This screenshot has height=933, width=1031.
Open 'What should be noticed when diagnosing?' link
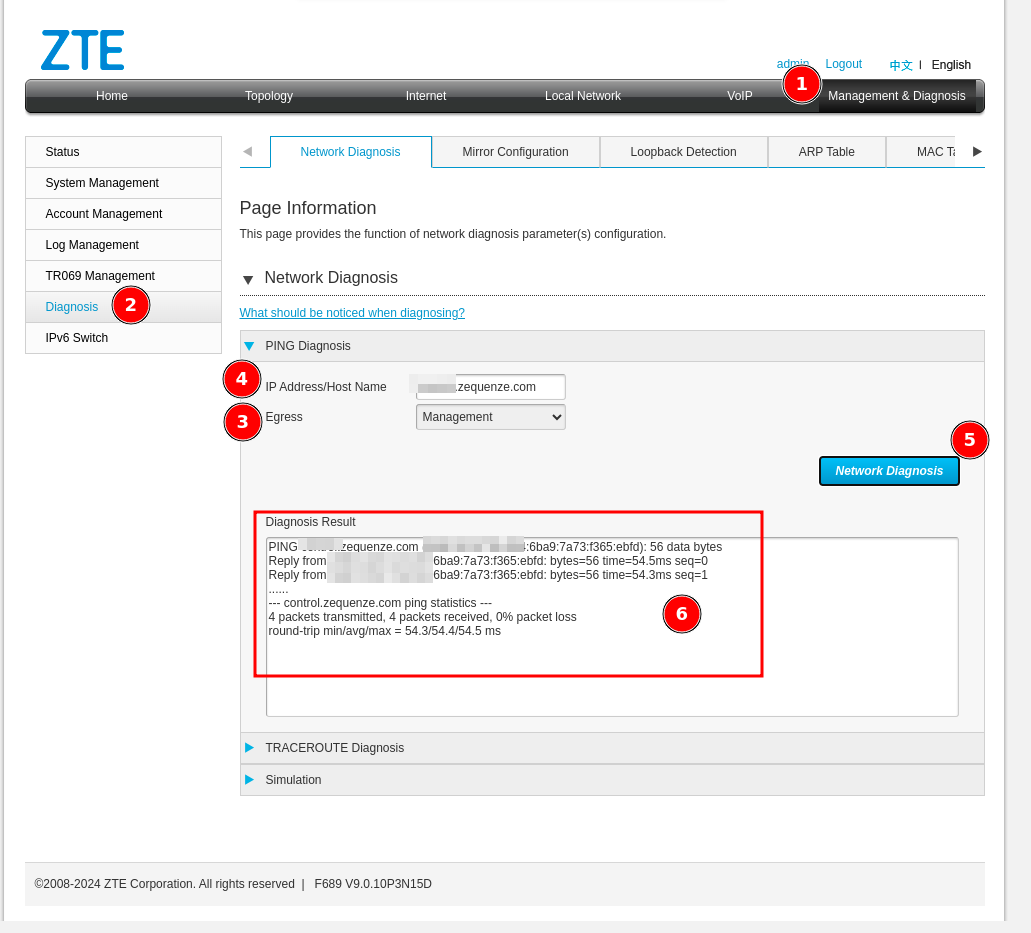pyautogui.click(x=352, y=313)
